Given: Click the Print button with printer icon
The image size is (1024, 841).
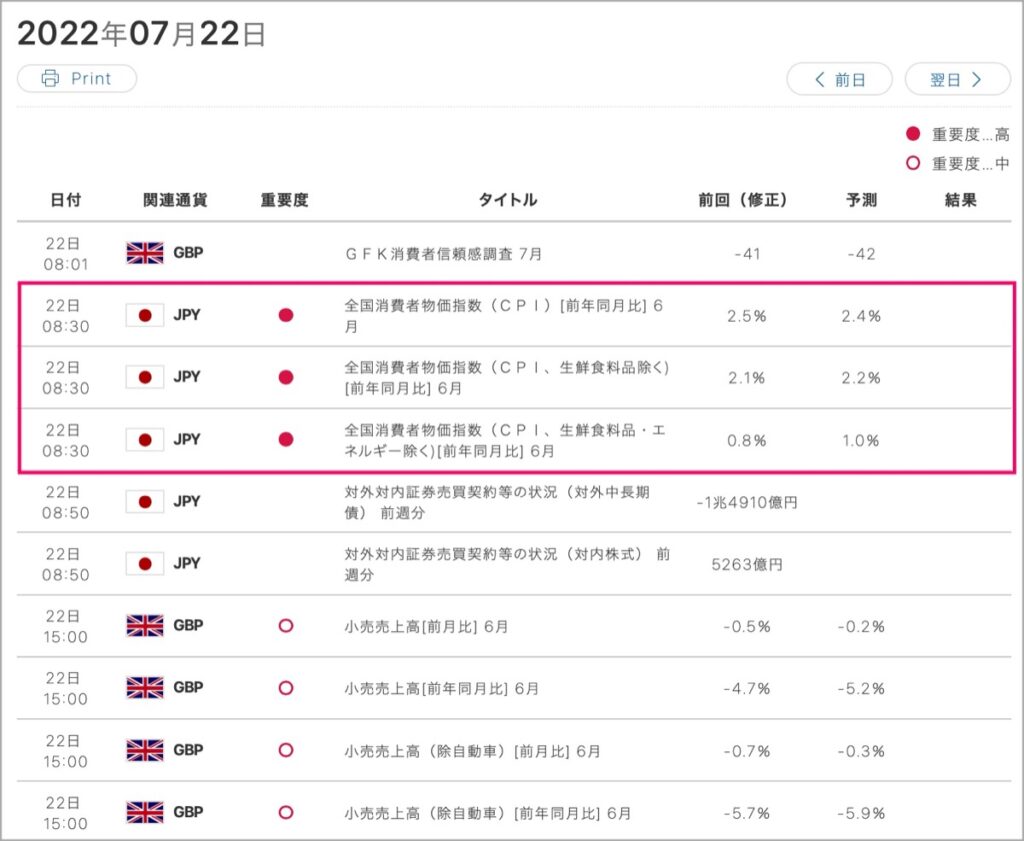Looking at the screenshot, I should [x=77, y=78].
